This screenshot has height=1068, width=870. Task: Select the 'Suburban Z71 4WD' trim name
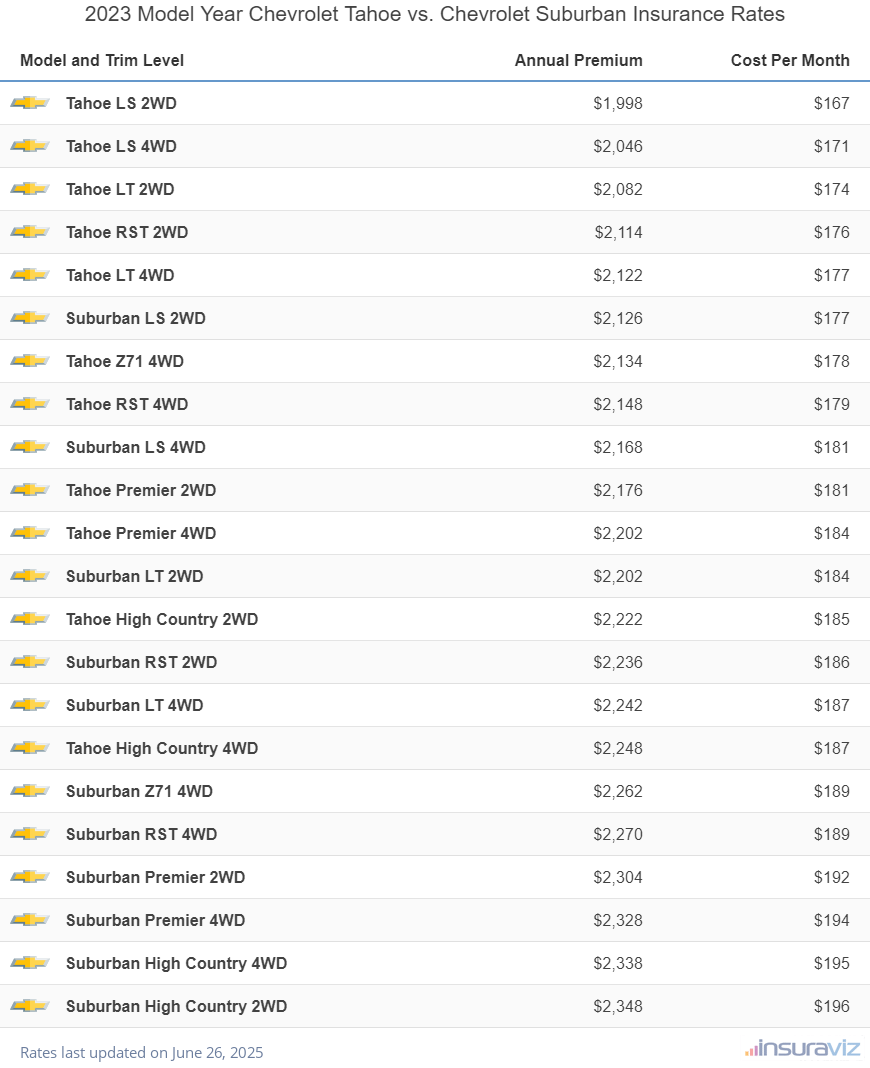pos(140,791)
